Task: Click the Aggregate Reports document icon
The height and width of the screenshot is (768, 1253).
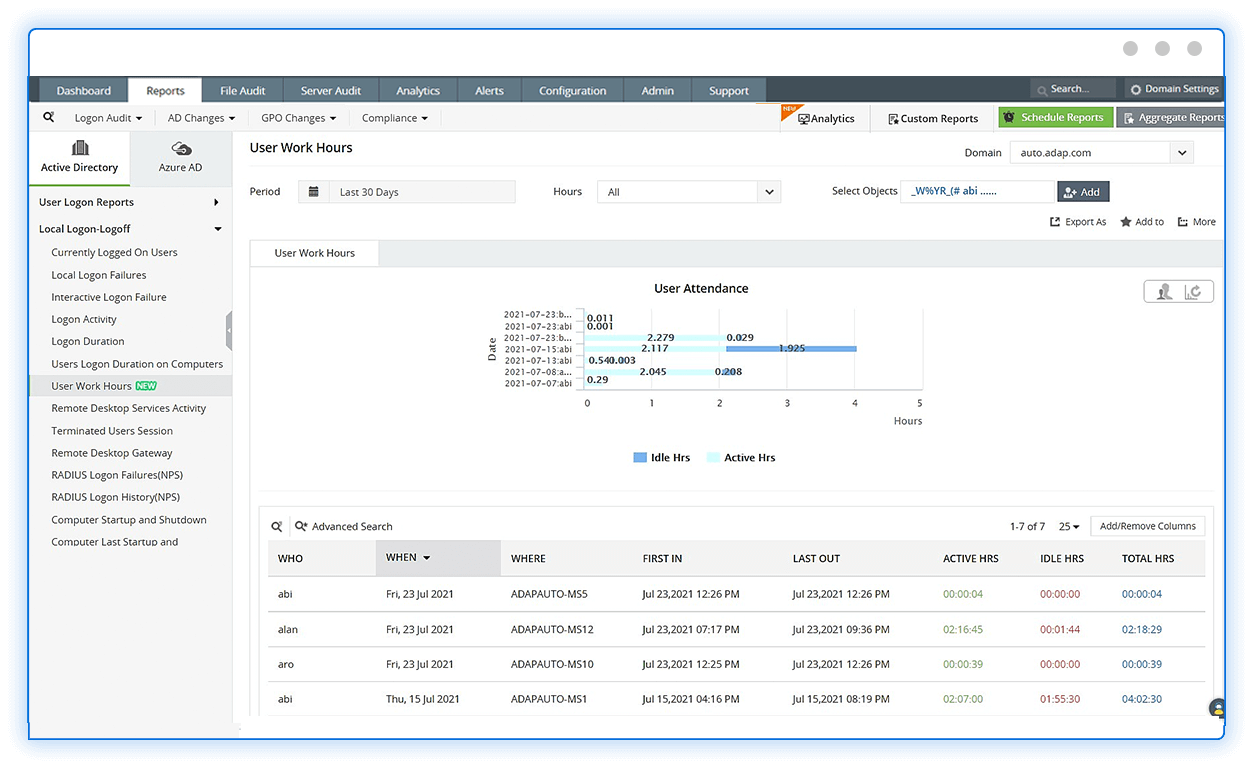Action: point(1128,118)
